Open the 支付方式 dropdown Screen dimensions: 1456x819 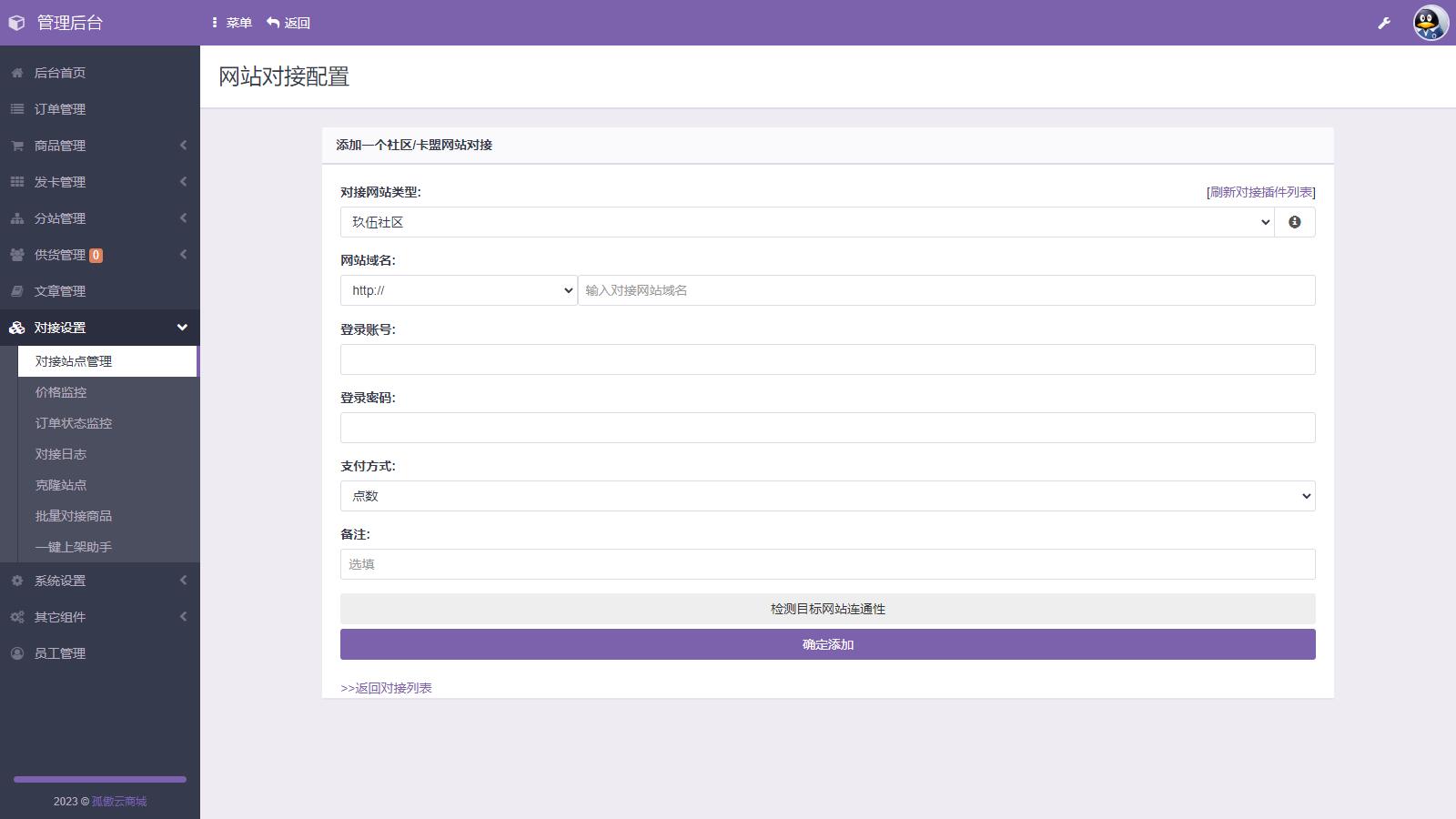pos(827,496)
